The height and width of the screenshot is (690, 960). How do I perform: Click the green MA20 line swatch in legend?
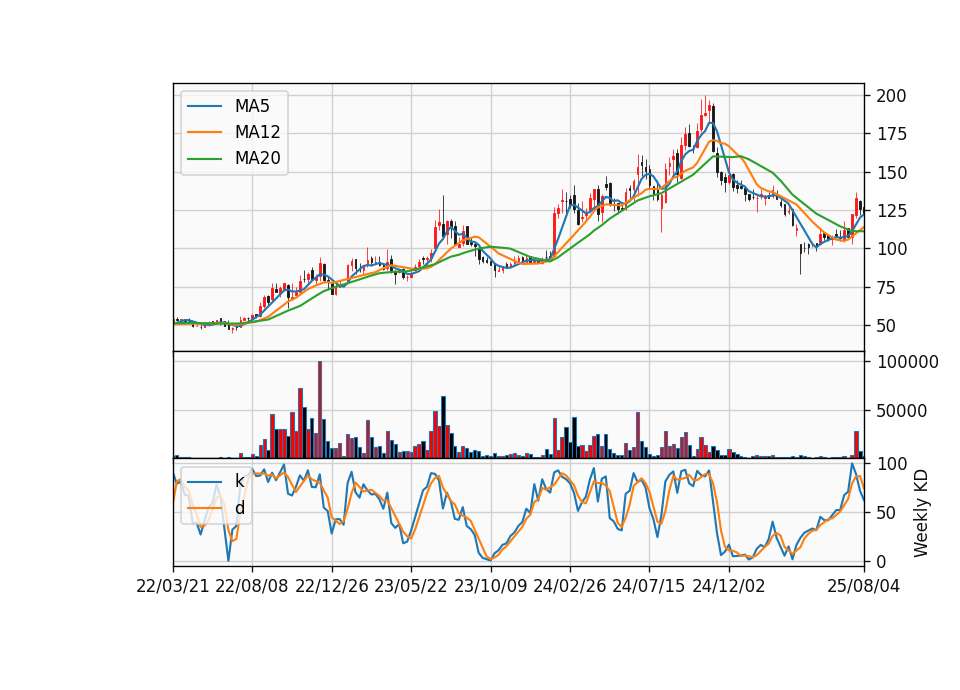[x=204, y=158]
